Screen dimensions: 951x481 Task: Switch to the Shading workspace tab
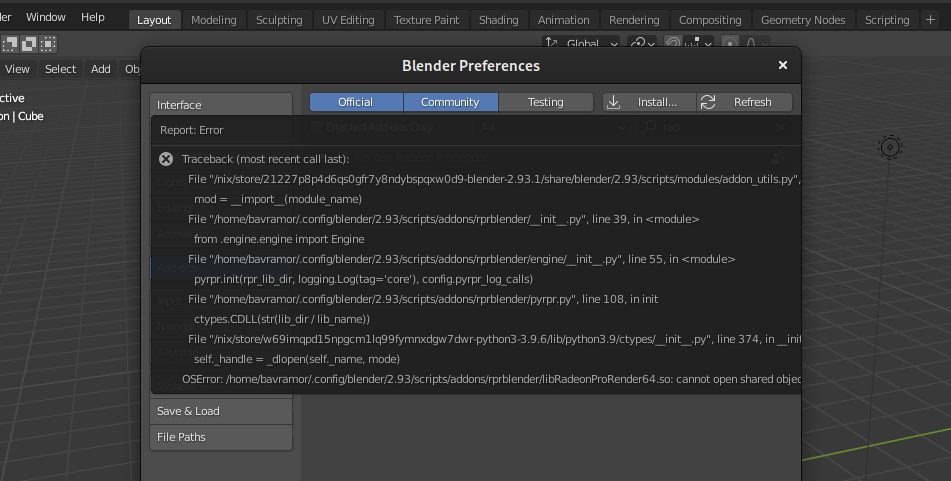pyautogui.click(x=498, y=20)
